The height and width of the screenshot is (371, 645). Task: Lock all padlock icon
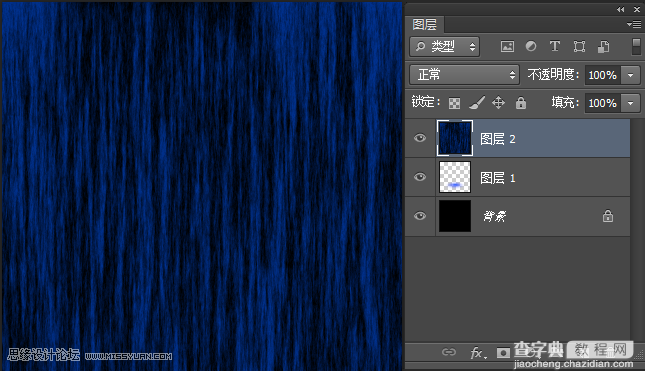coord(521,103)
